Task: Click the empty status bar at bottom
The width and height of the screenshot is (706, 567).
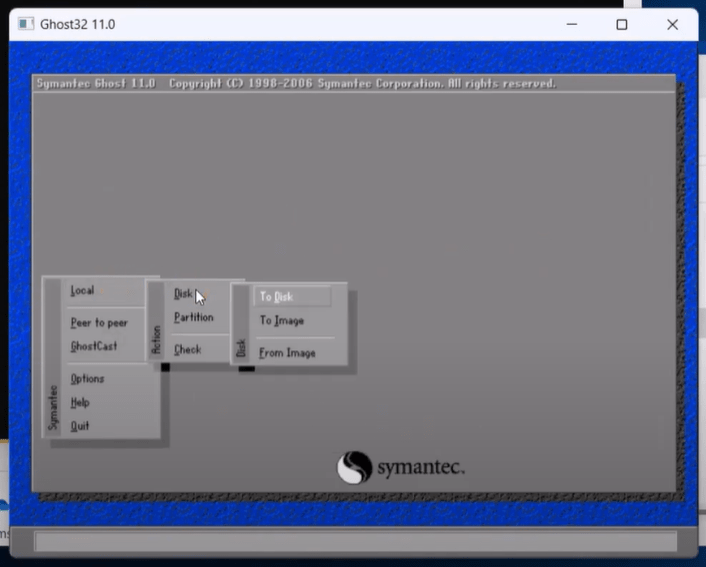Action: click(355, 541)
